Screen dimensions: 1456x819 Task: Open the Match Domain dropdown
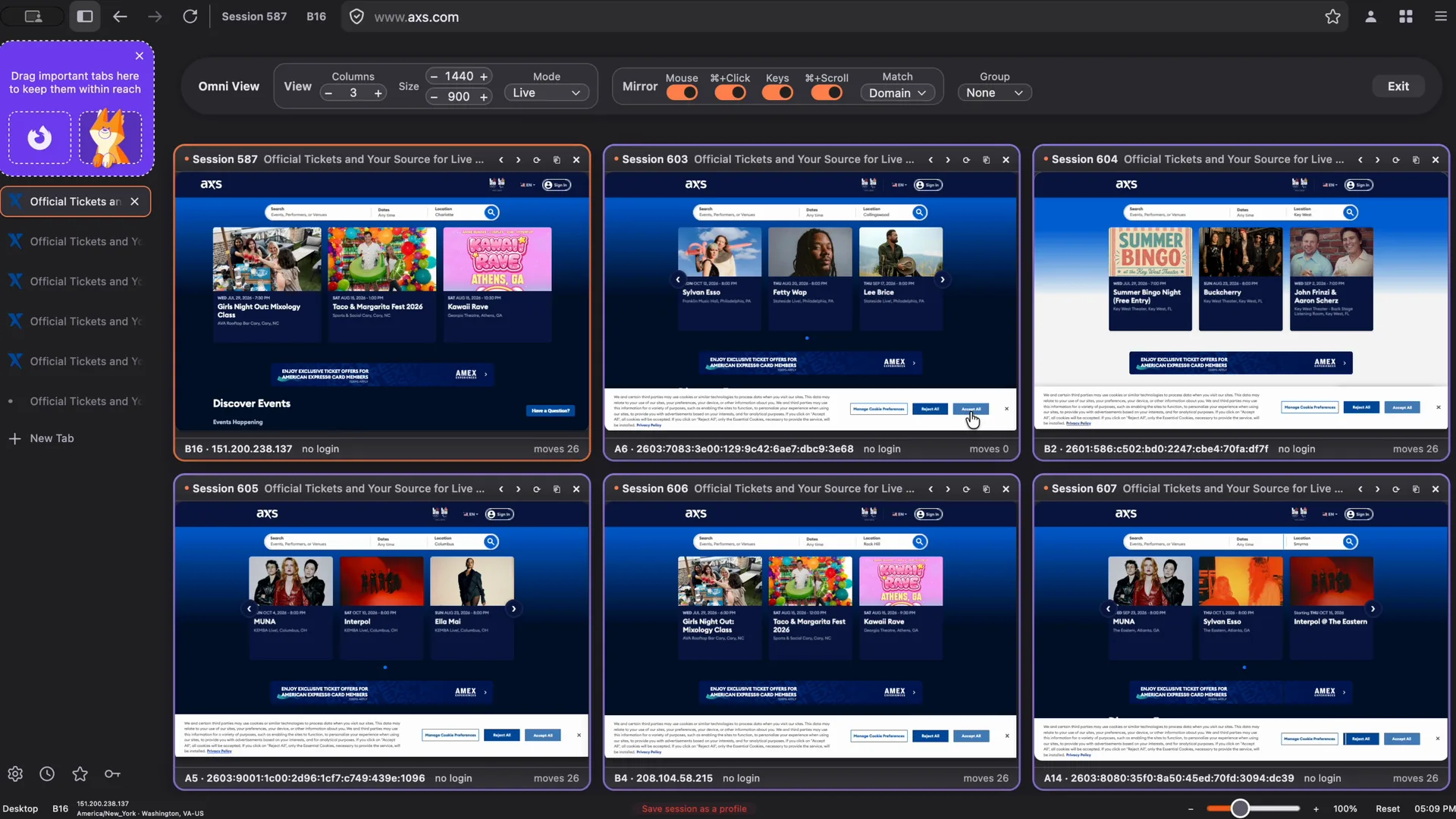pyautogui.click(x=898, y=93)
